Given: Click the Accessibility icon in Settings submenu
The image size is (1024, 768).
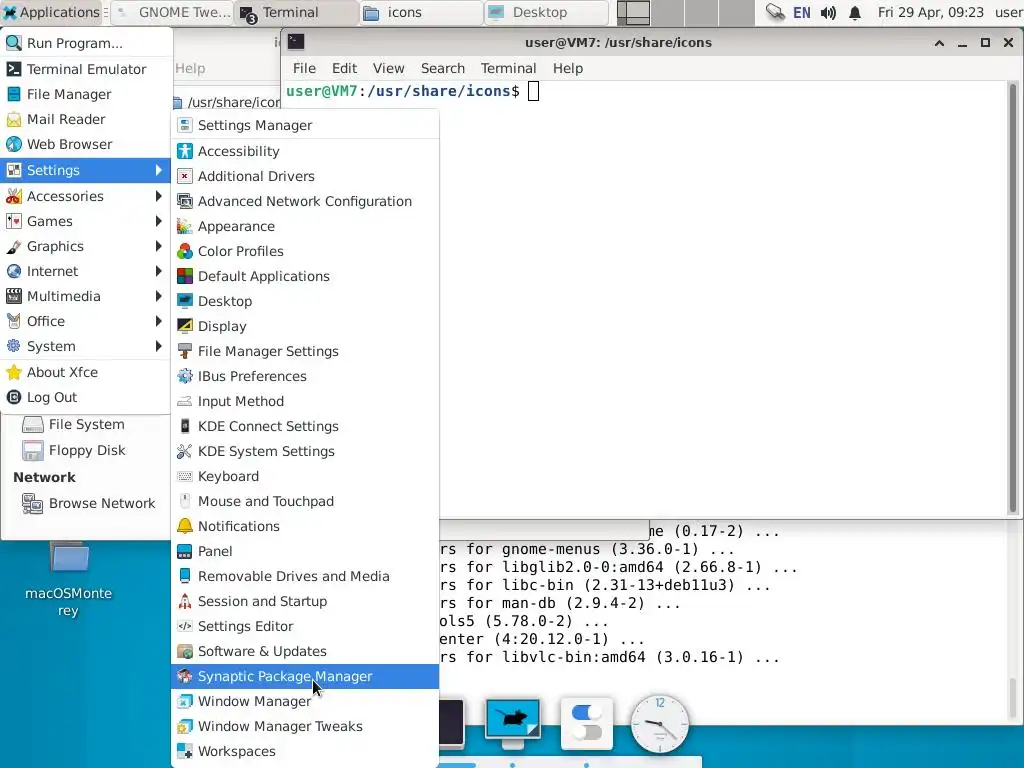Looking at the screenshot, I should [185, 151].
